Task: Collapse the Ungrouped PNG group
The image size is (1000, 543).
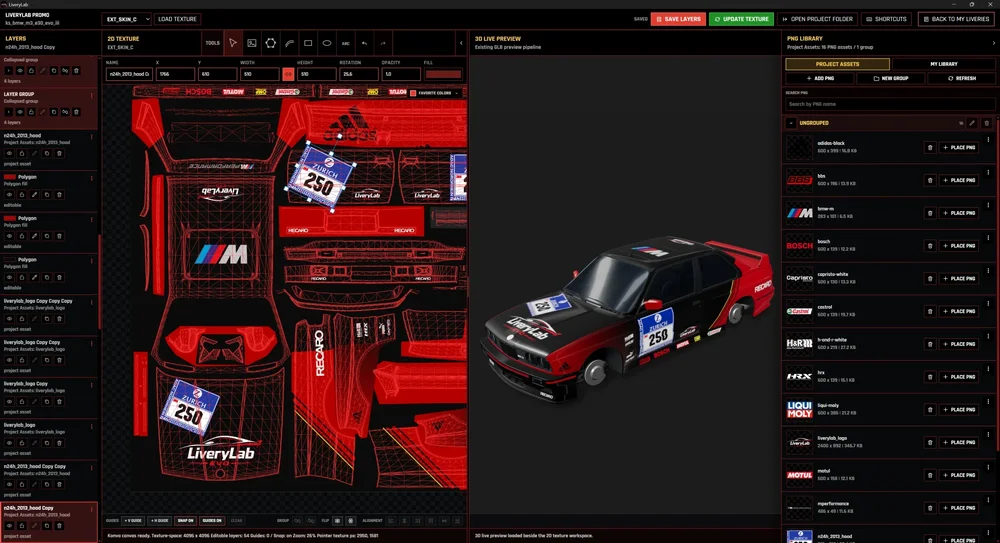Action: point(791,123)
